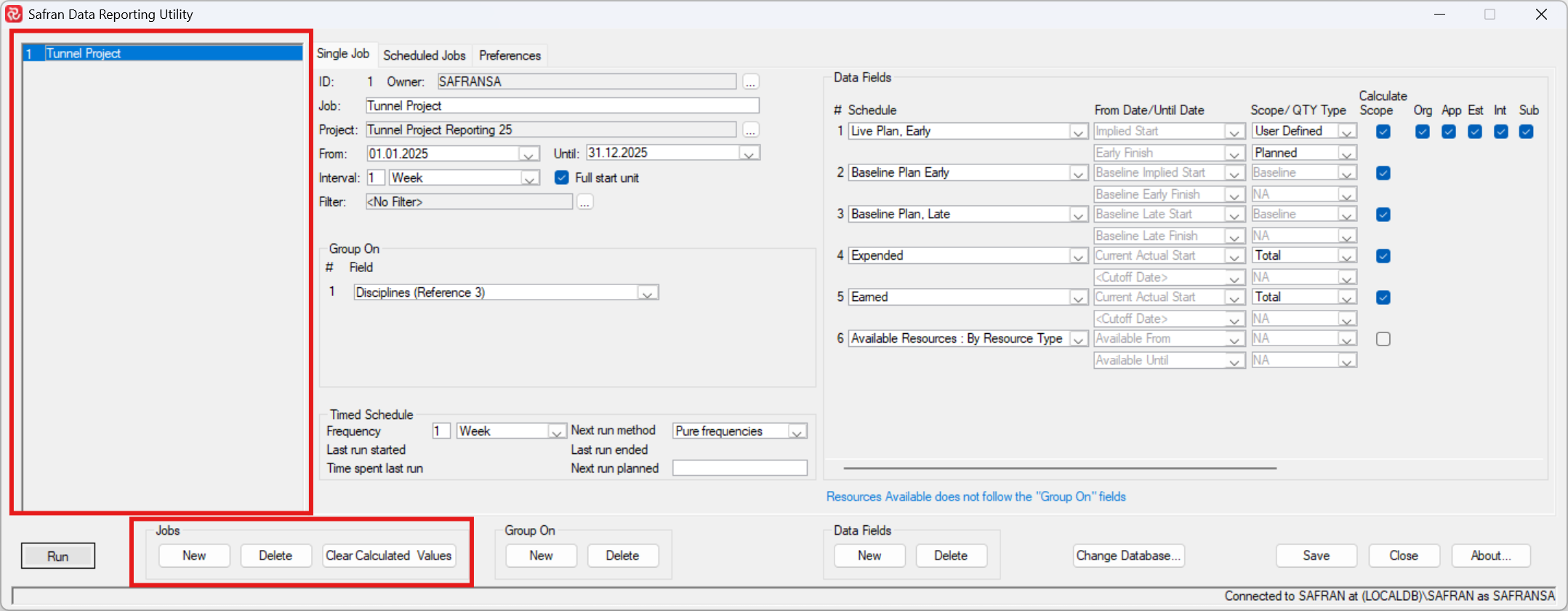Click the Timed Schedule Frequency number field
Image resolution: width=1568 pixels, height=611 pixels.
(x=441, y=431)
